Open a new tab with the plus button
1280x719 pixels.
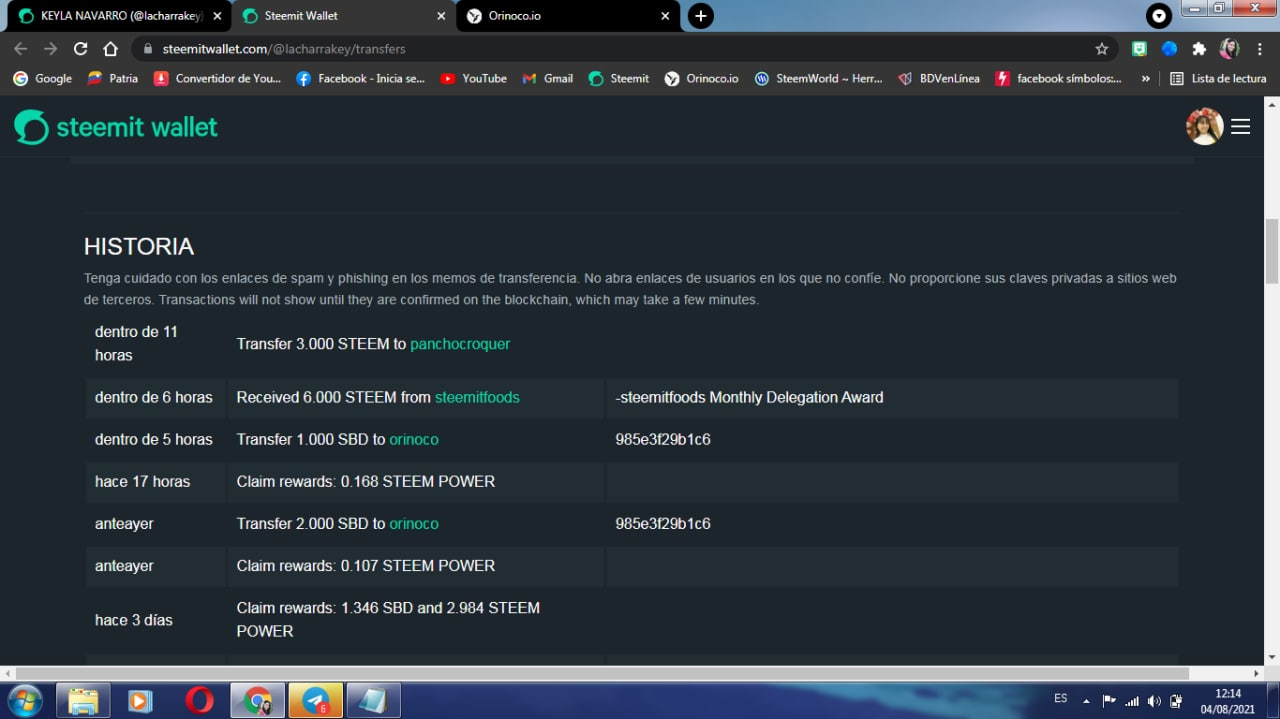701,16
